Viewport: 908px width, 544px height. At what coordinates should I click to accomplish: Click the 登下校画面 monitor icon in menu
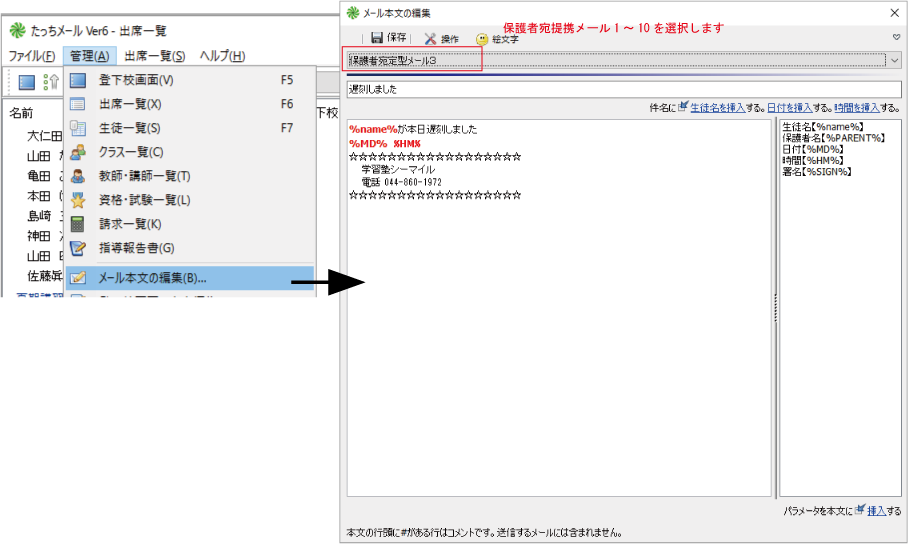coord(78,80)
